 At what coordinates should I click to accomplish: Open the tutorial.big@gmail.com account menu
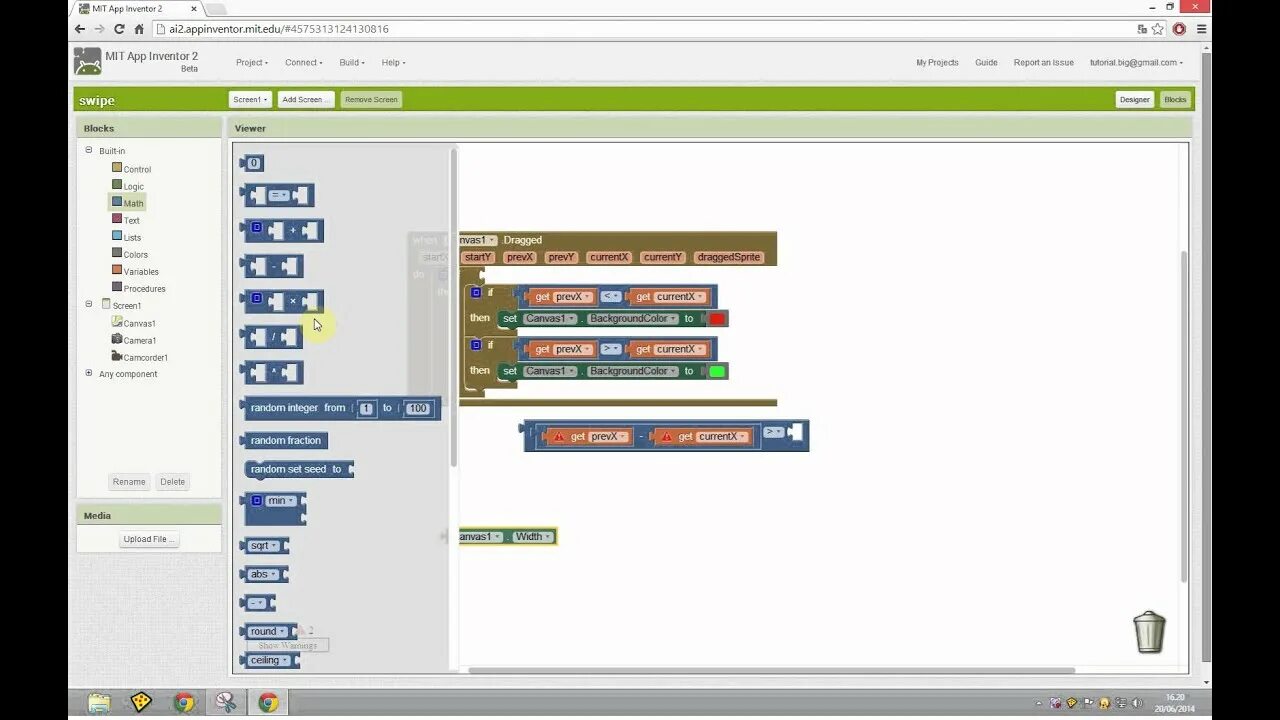[x=1136, y=62]
